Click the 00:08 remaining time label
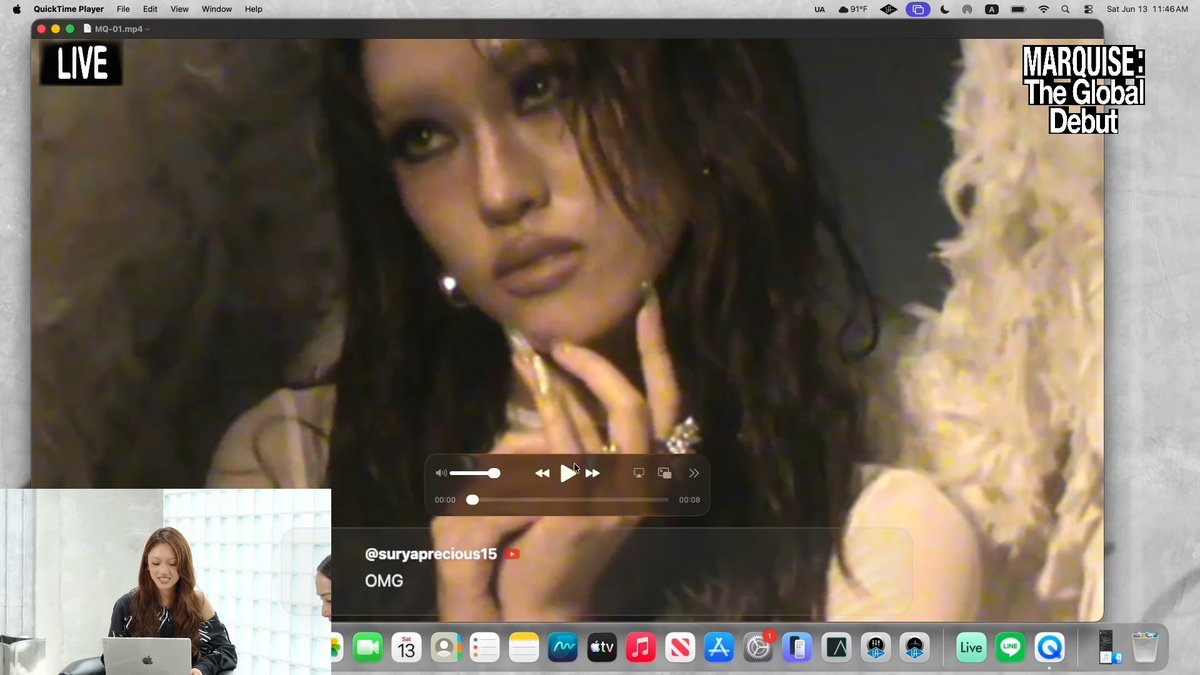 tap(689, 500)
